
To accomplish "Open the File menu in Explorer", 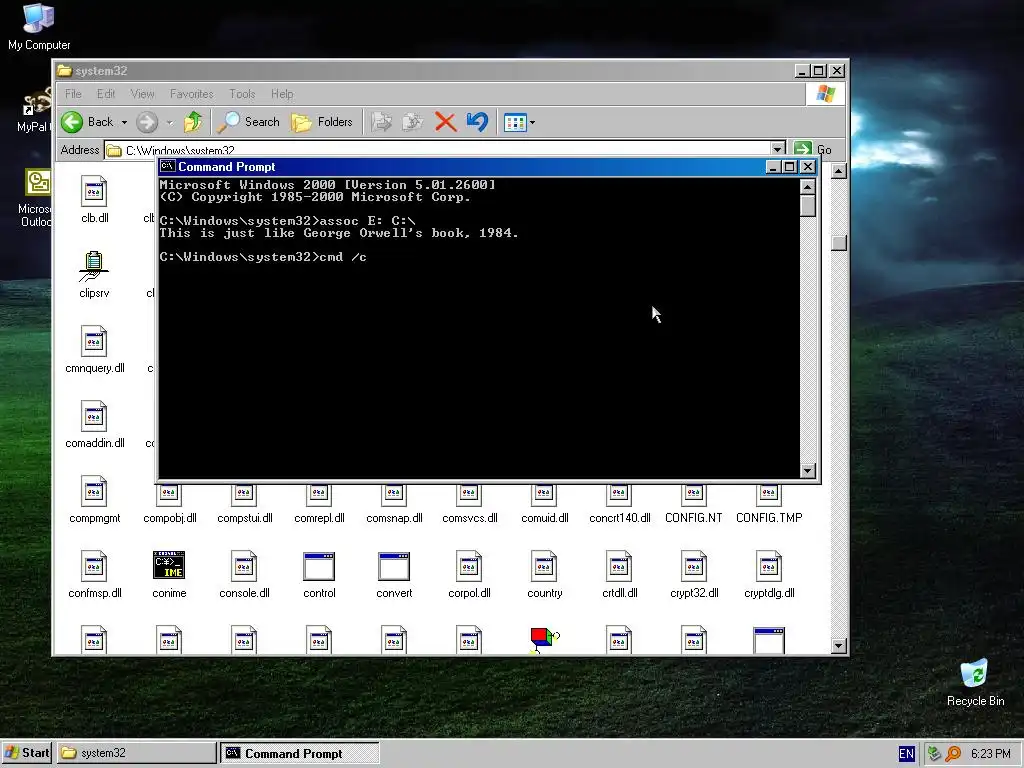I will [73, 94].
